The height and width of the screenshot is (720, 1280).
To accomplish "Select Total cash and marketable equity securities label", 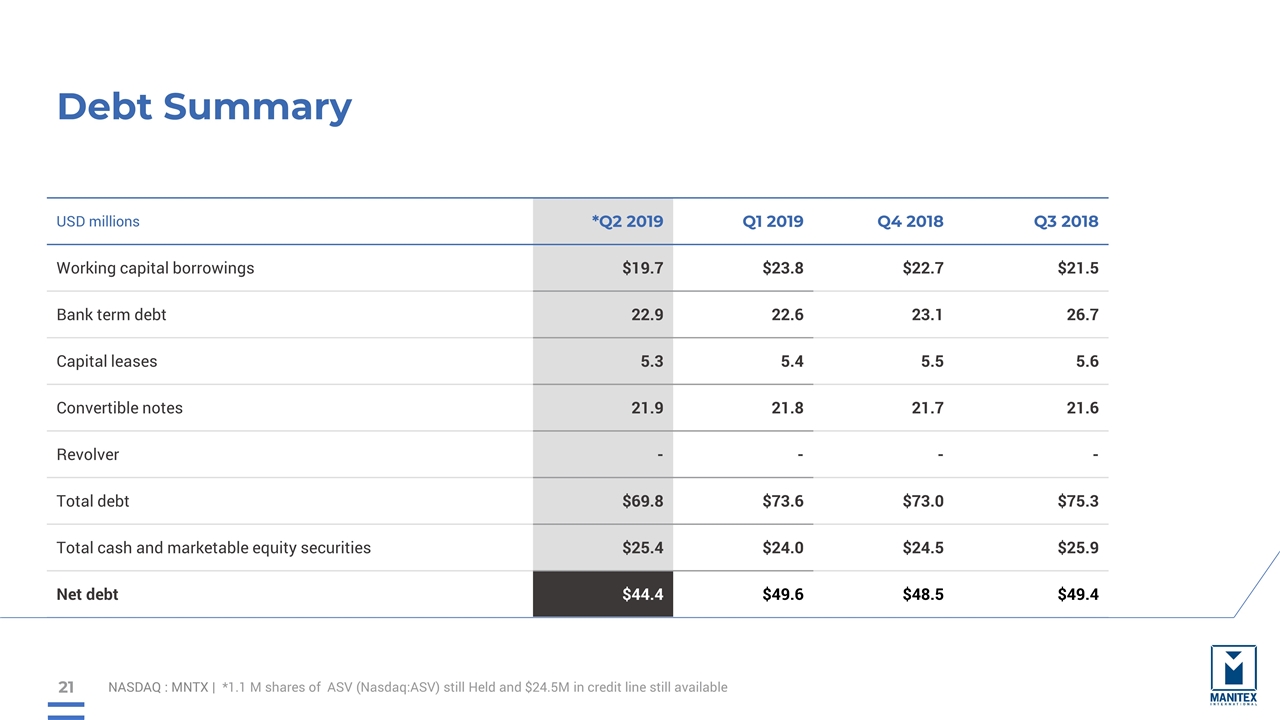I will (x=213, y=547).
